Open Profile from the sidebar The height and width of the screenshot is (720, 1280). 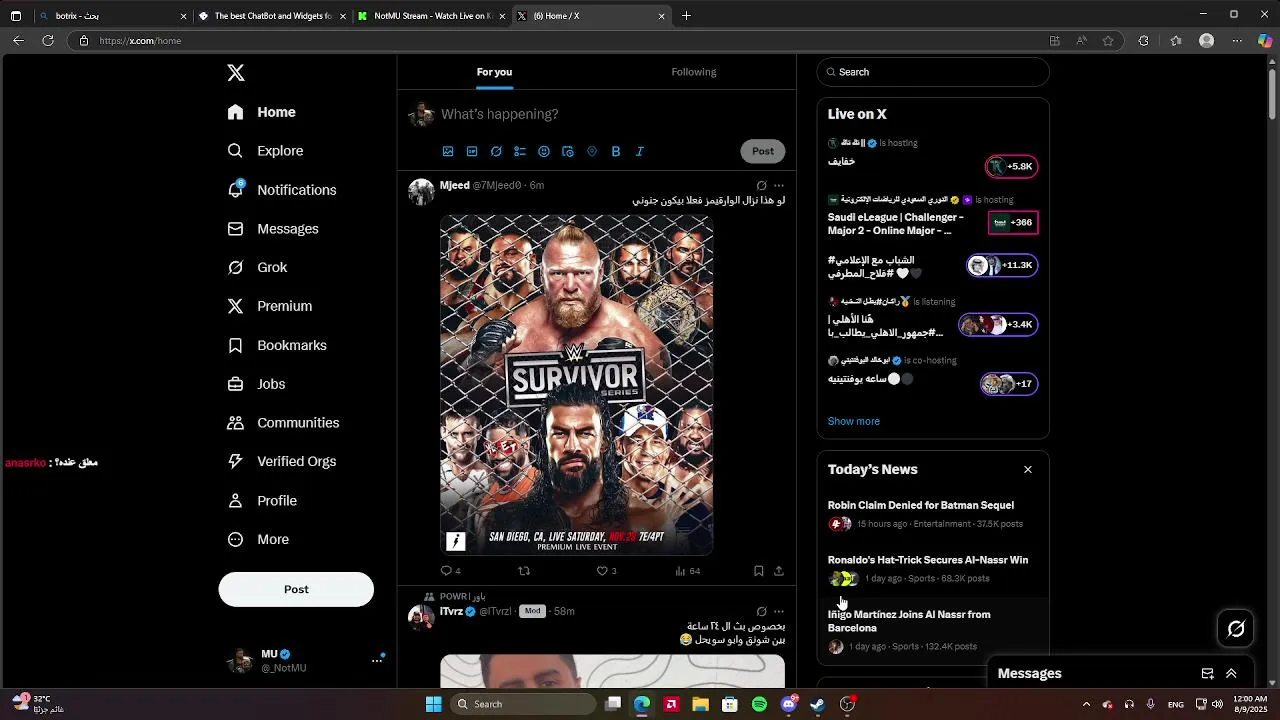[x=262, y=500]
